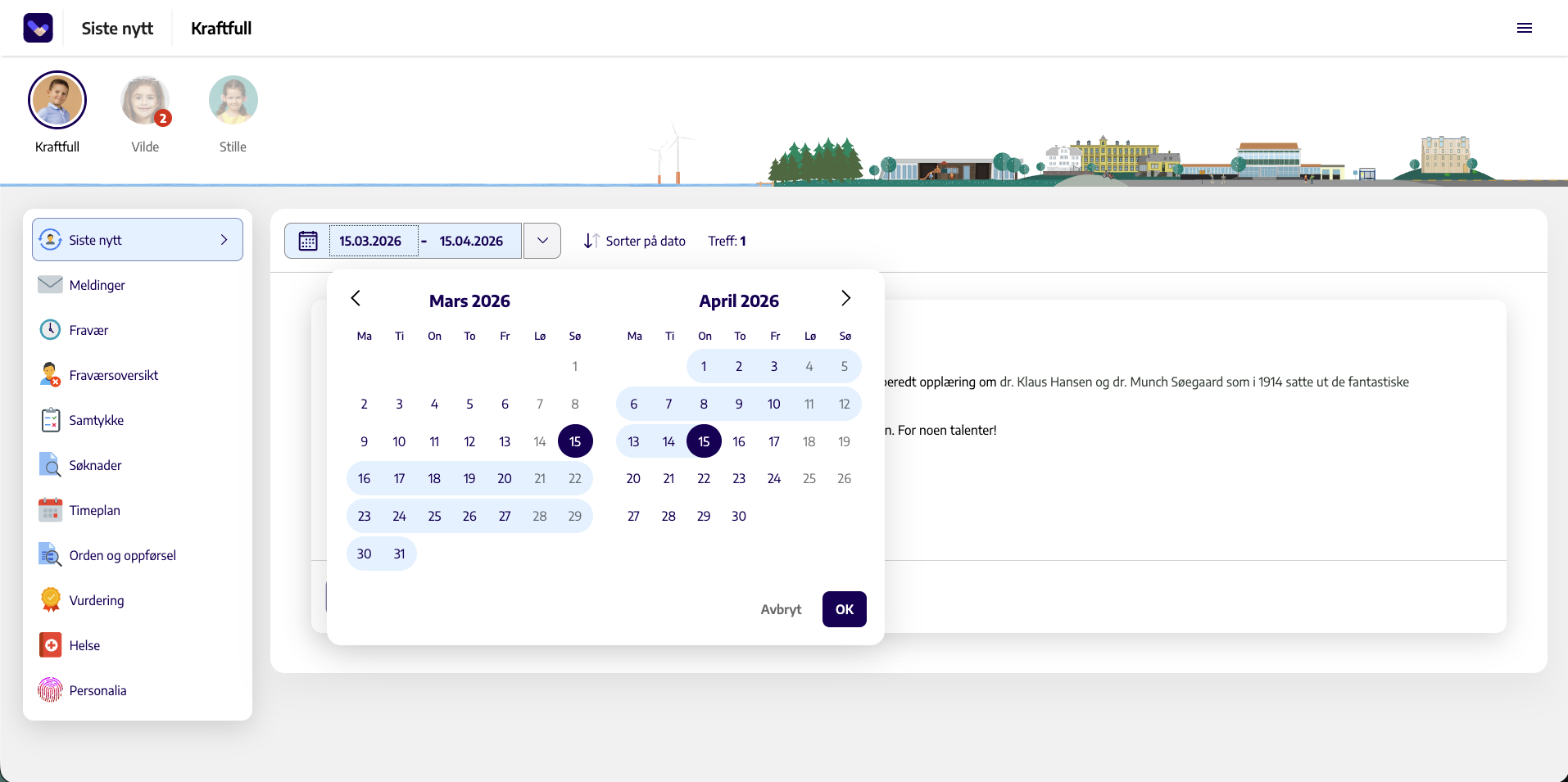Screen dimensions: 1568x782
Task: Select March 1 in the calendar
Action: point(575,366)
